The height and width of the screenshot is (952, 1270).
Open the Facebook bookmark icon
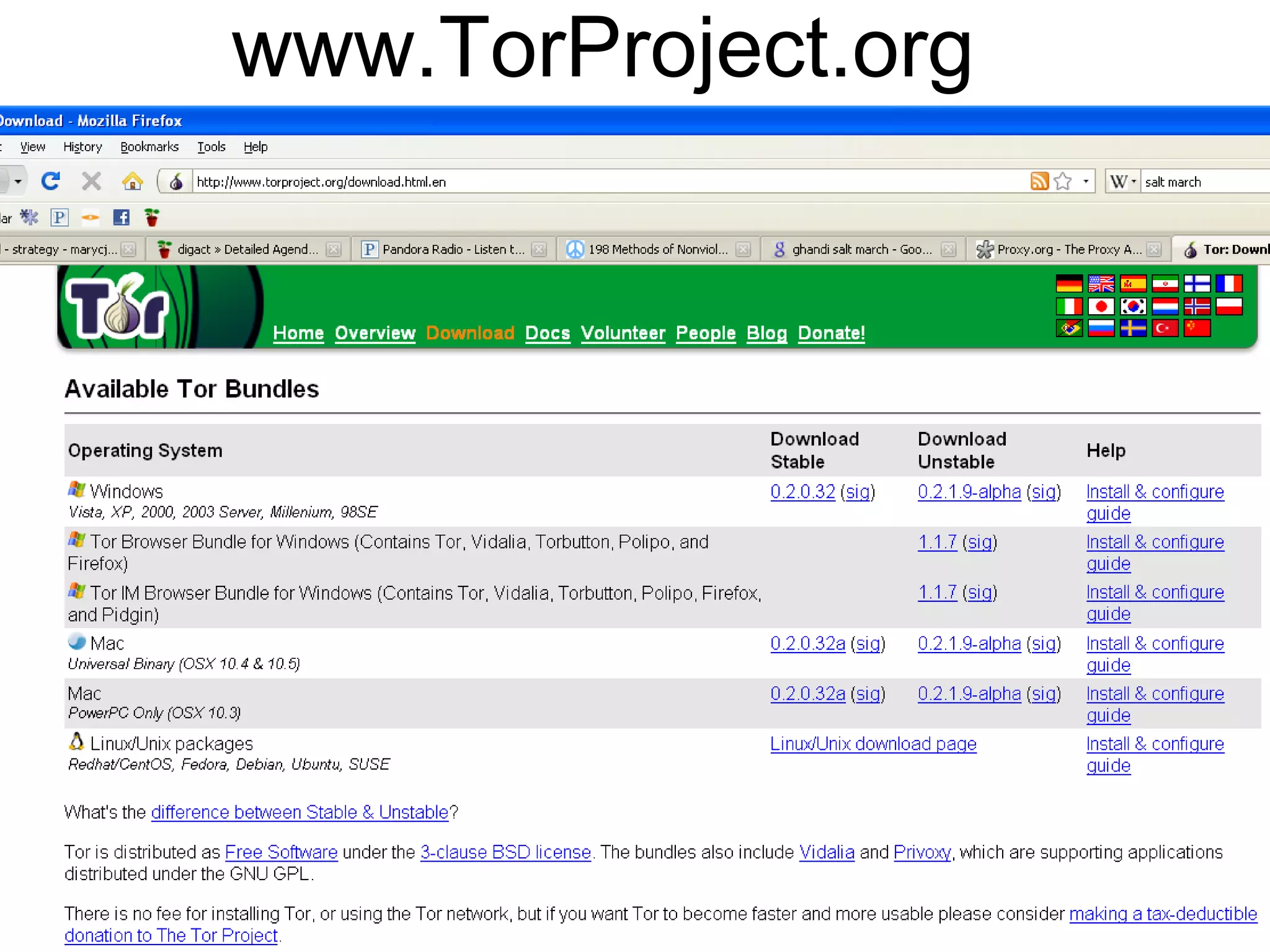point(121,217)
